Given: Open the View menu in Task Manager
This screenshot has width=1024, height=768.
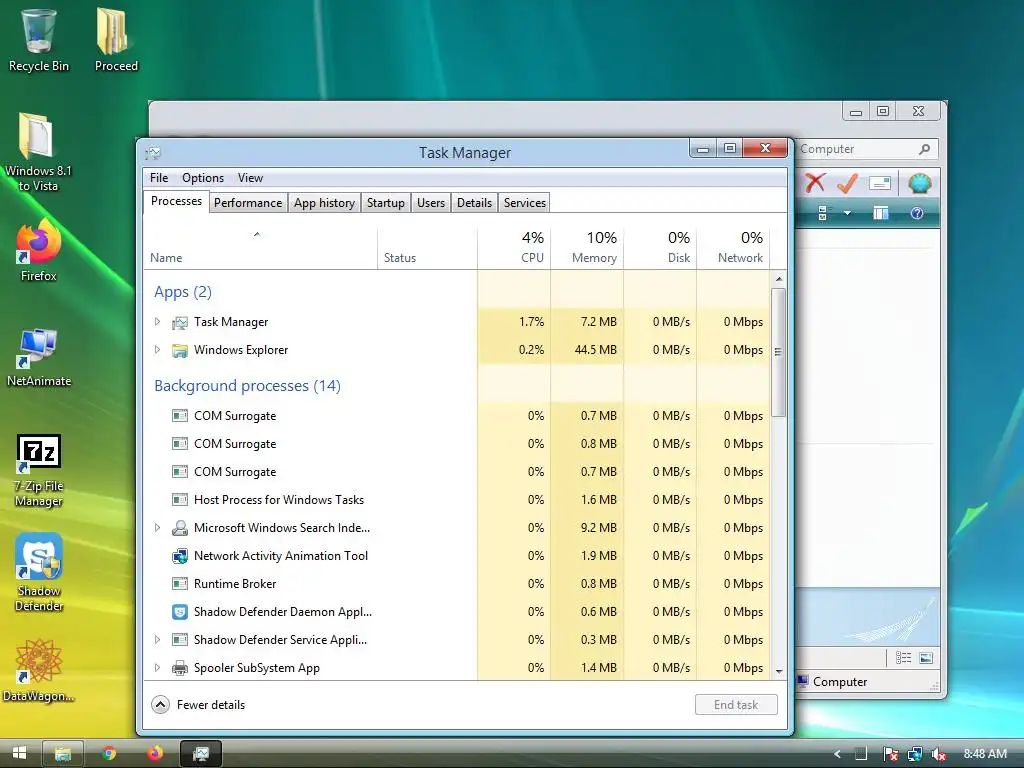Looking at the screenshot, I should [x=250, y=178].
